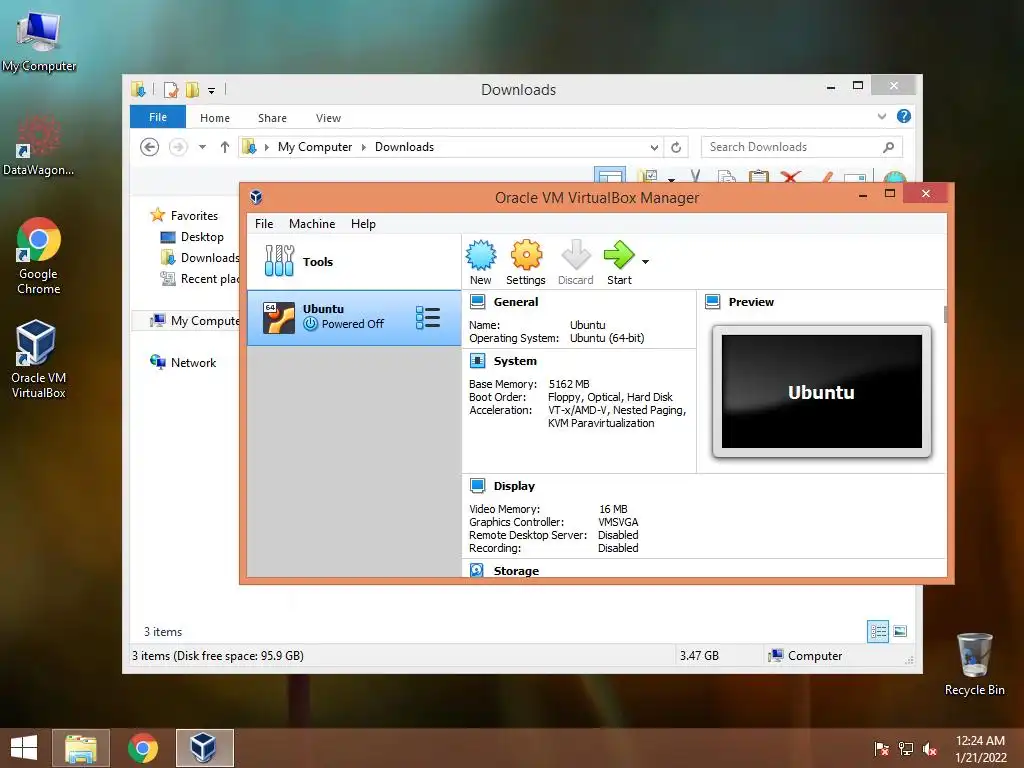Open recent locations dropdown in Downloads

[202, 147]
